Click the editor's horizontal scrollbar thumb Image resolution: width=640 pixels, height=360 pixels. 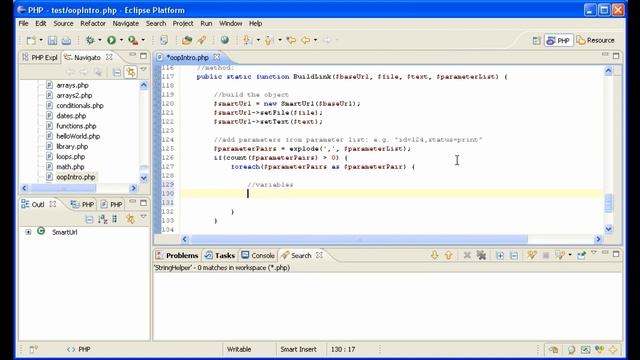pos(359,239)
